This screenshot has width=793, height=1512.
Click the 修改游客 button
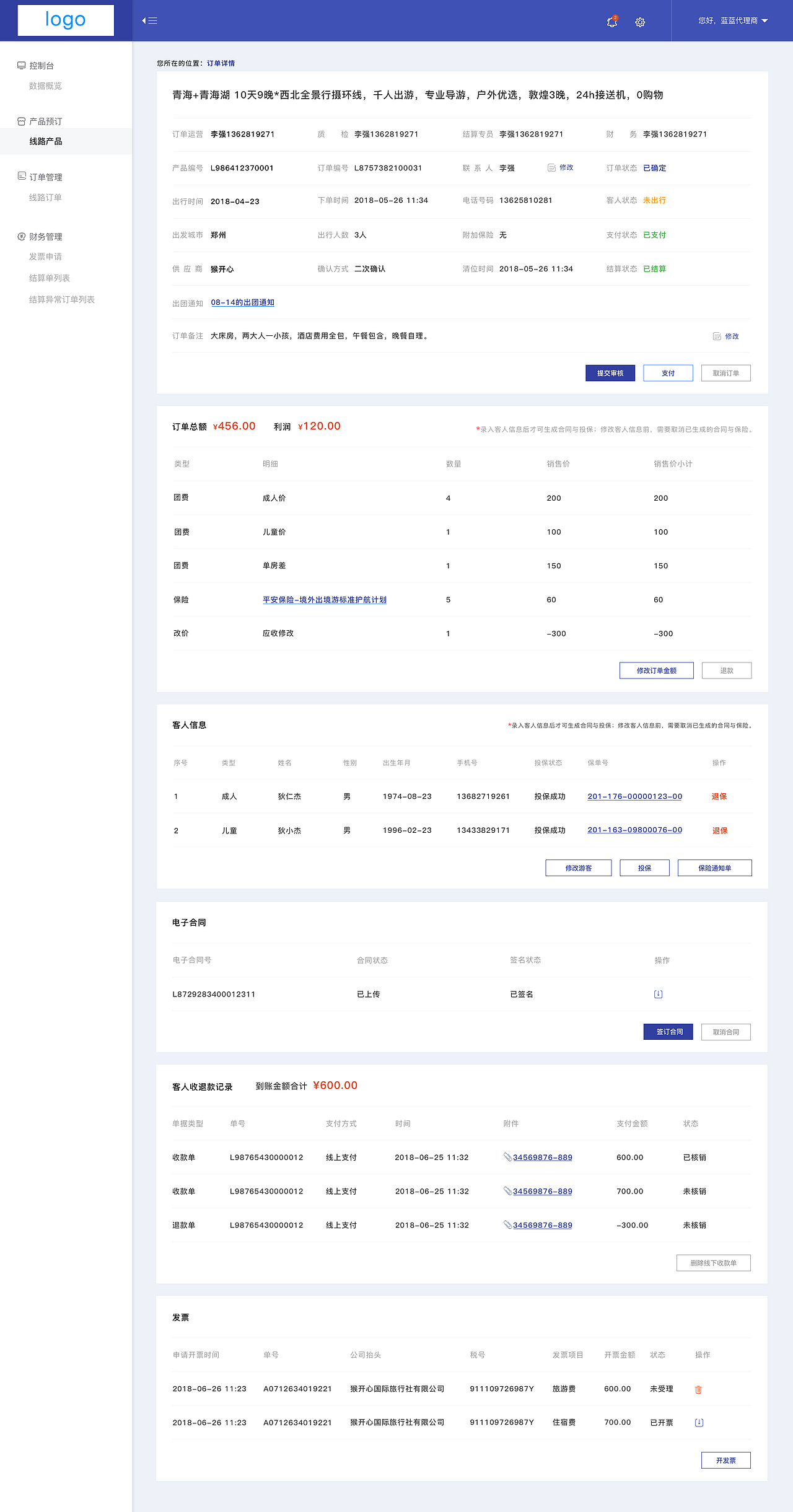coord(579,868)
